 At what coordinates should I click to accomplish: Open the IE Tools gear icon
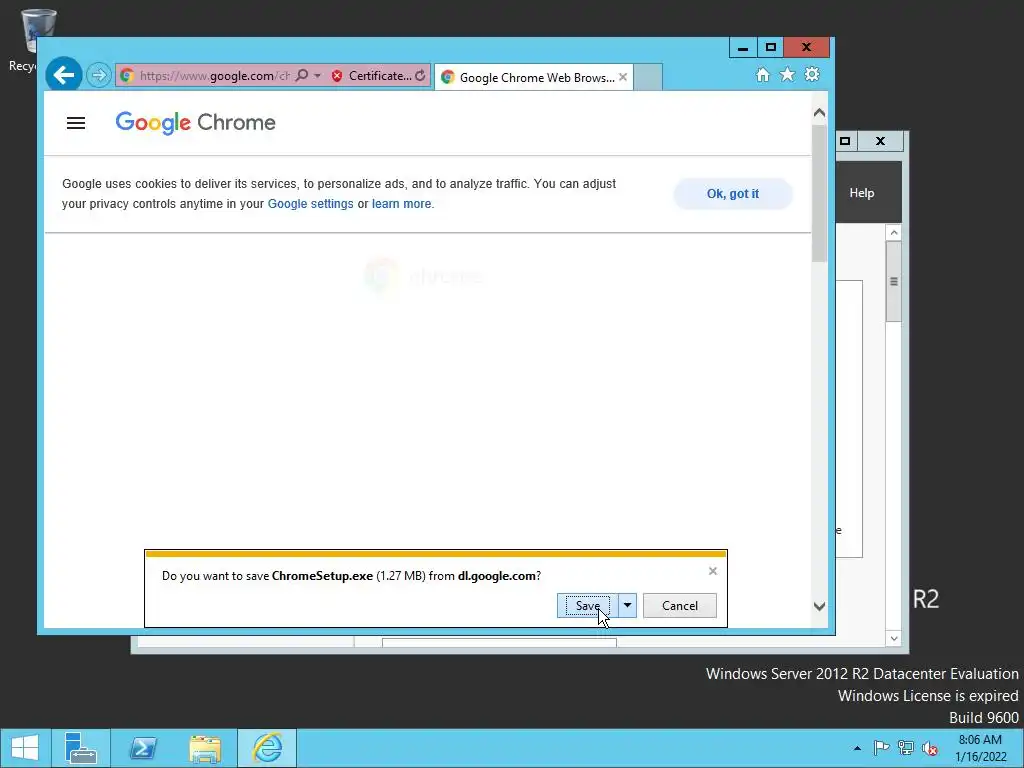[812, 74]
